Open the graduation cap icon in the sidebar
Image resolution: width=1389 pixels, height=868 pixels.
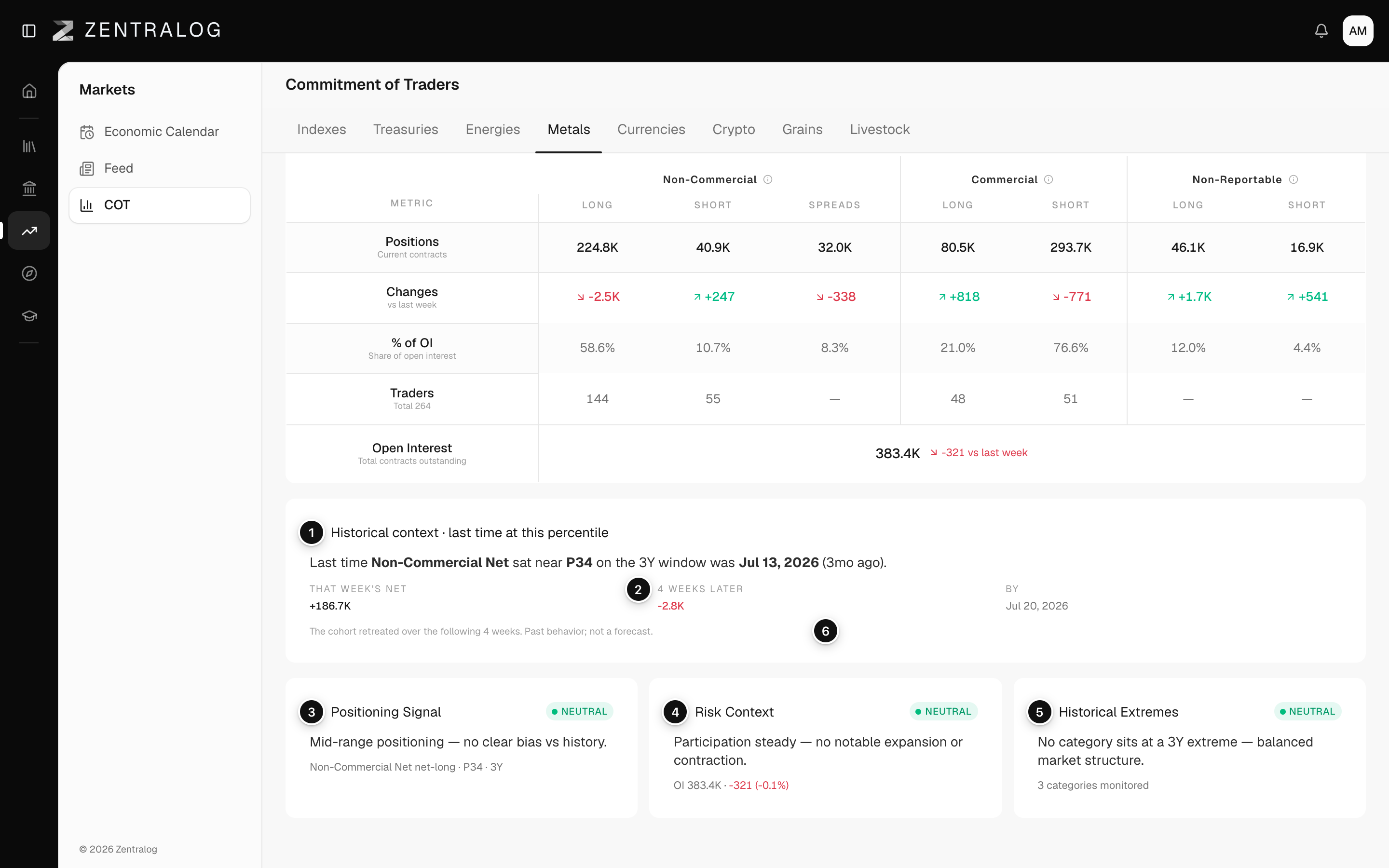pos(29,316)
